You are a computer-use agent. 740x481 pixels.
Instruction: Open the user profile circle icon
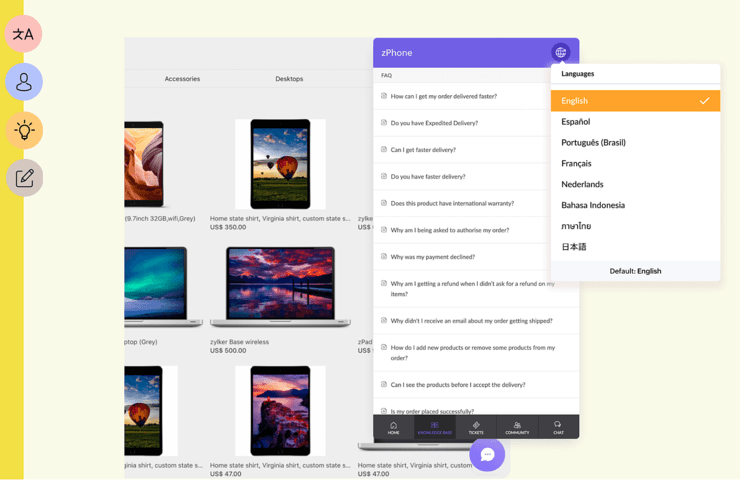(x=24, y=82)
